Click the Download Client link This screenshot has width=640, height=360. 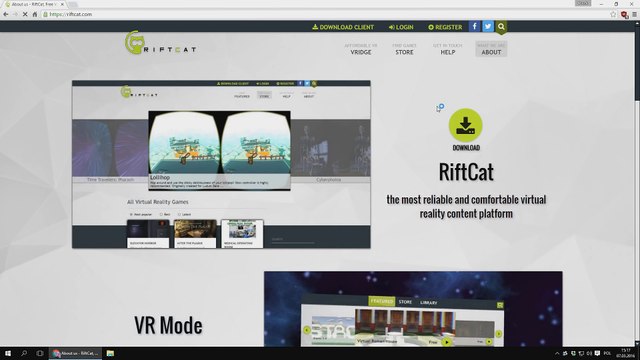pyautogui.click(x=343, y=27)
